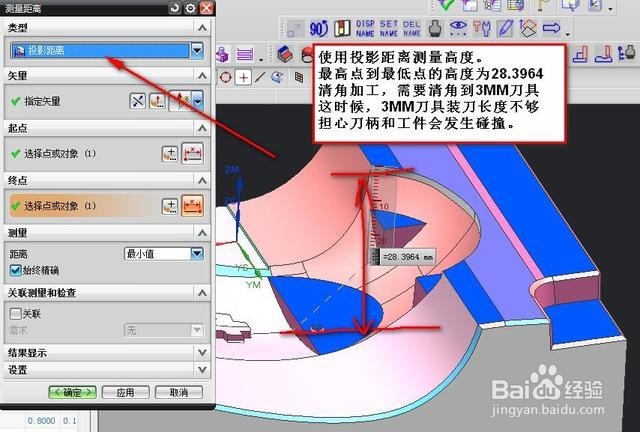Click the 取消 button
Screen dimensions: 640x432
click(179, 392)
